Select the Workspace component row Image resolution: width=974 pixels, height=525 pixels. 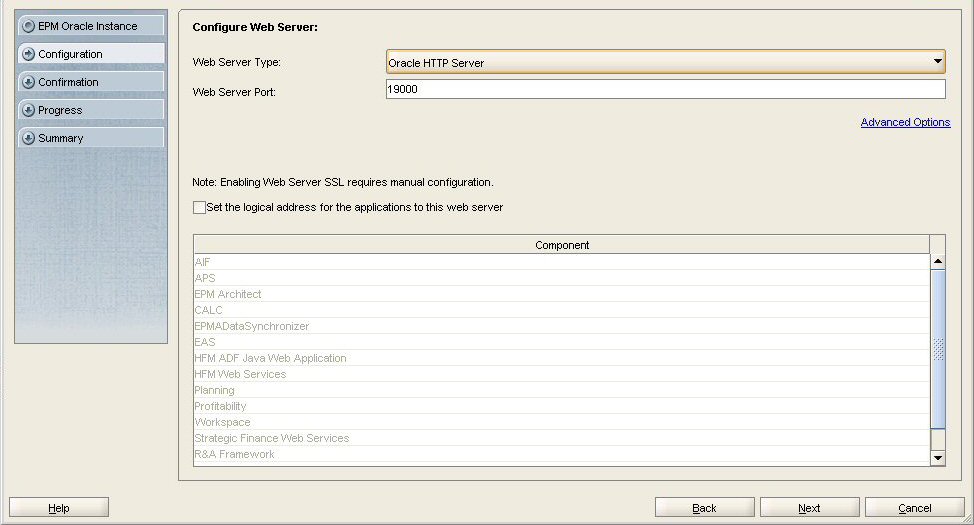[562, 422]
